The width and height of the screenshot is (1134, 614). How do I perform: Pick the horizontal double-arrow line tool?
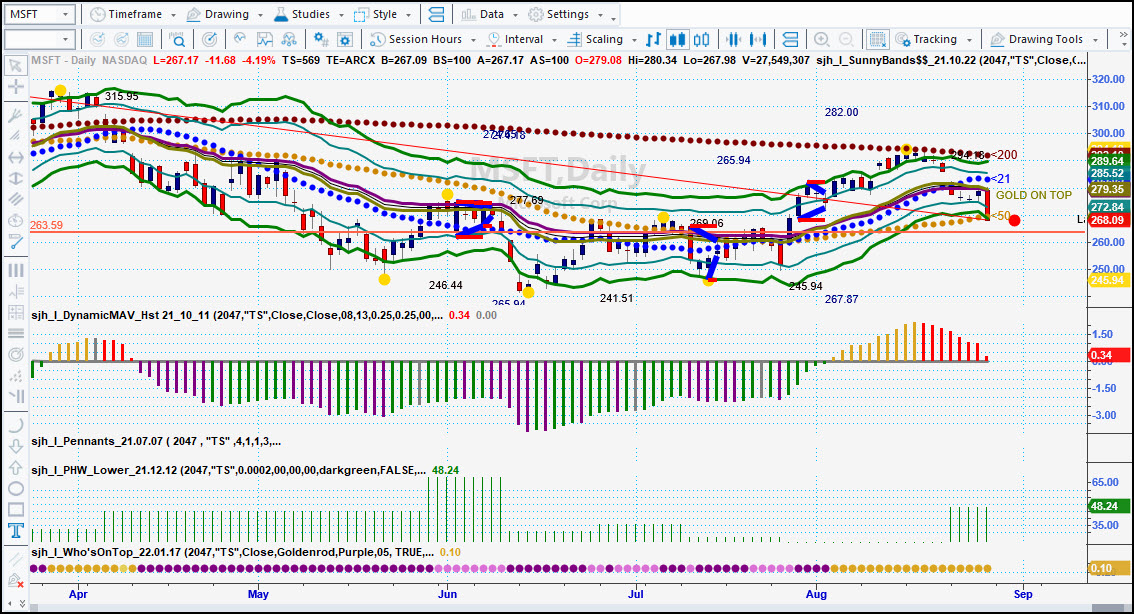pos(14,157)
